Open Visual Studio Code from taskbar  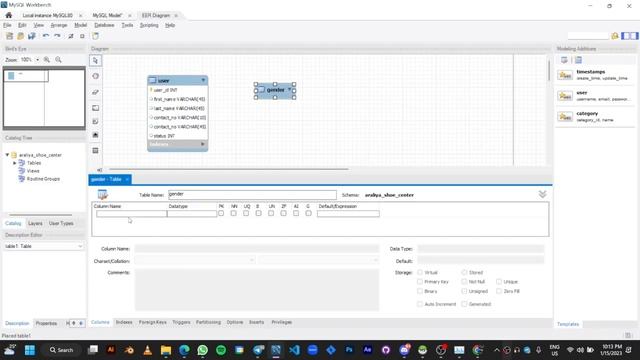point(294,350)
